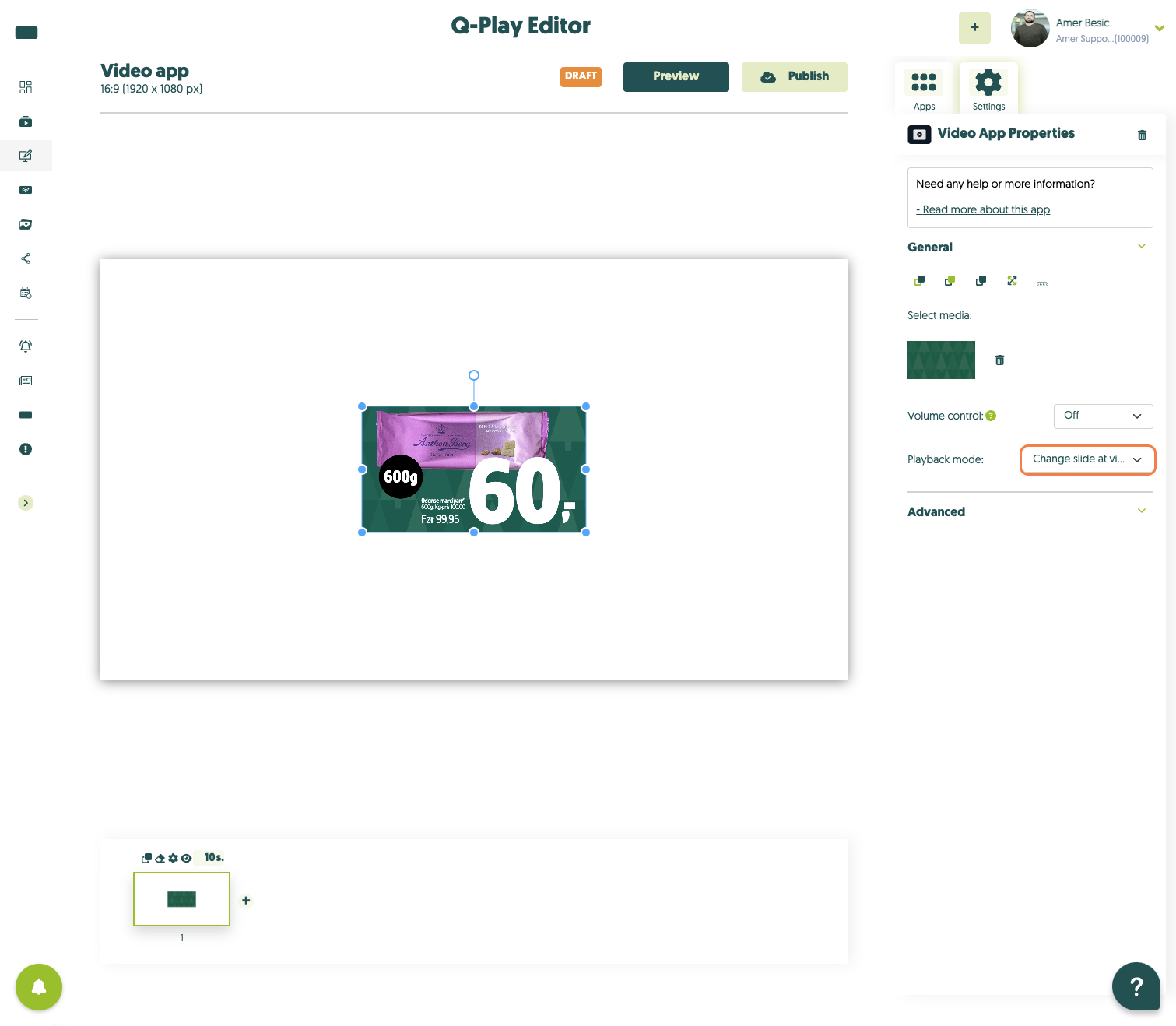Click the Publish button

coord(794,76)
